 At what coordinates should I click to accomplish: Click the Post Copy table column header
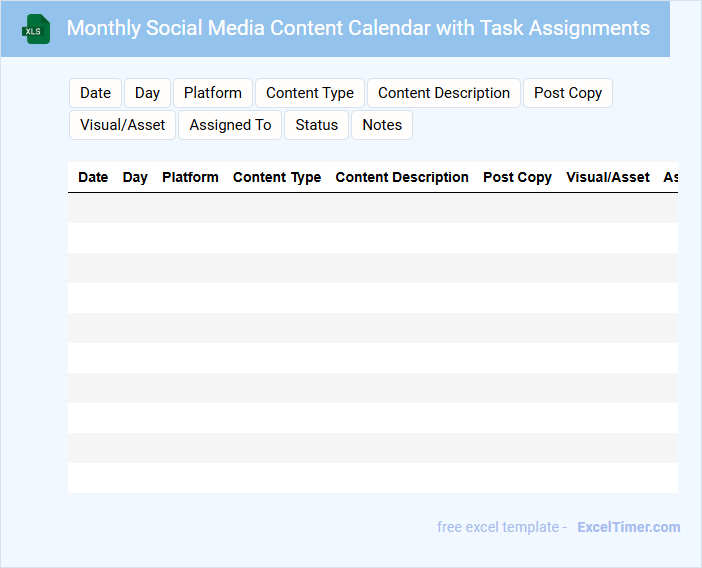pyautogui.click(x=517, y=177)
